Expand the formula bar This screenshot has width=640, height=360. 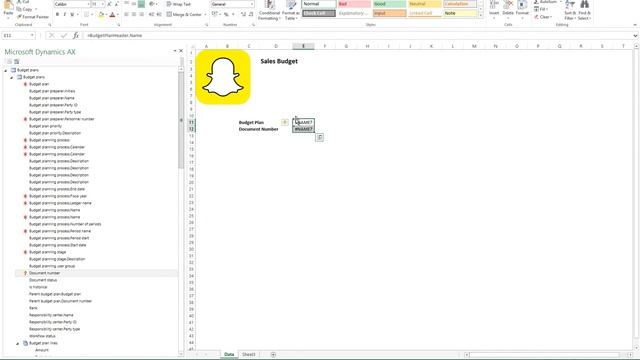pos(635,36)
